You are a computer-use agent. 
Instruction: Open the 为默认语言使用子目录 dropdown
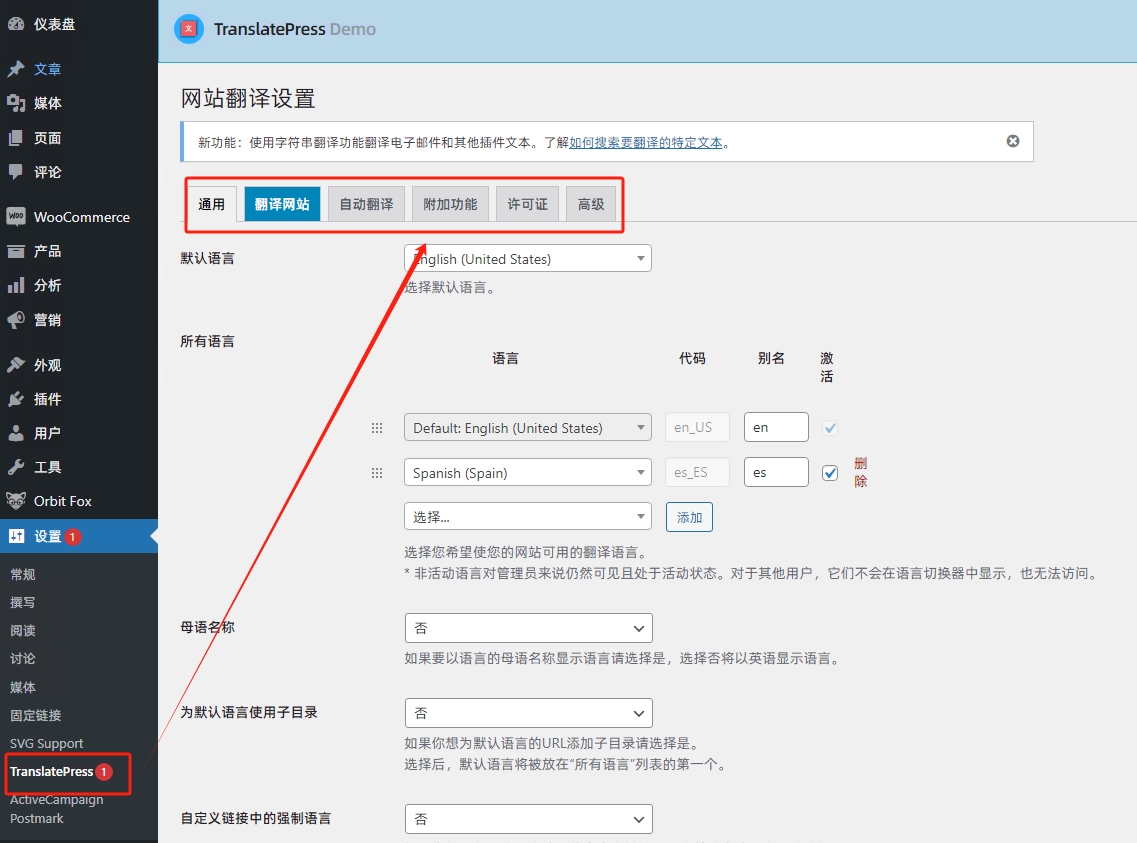click(529, 713)
